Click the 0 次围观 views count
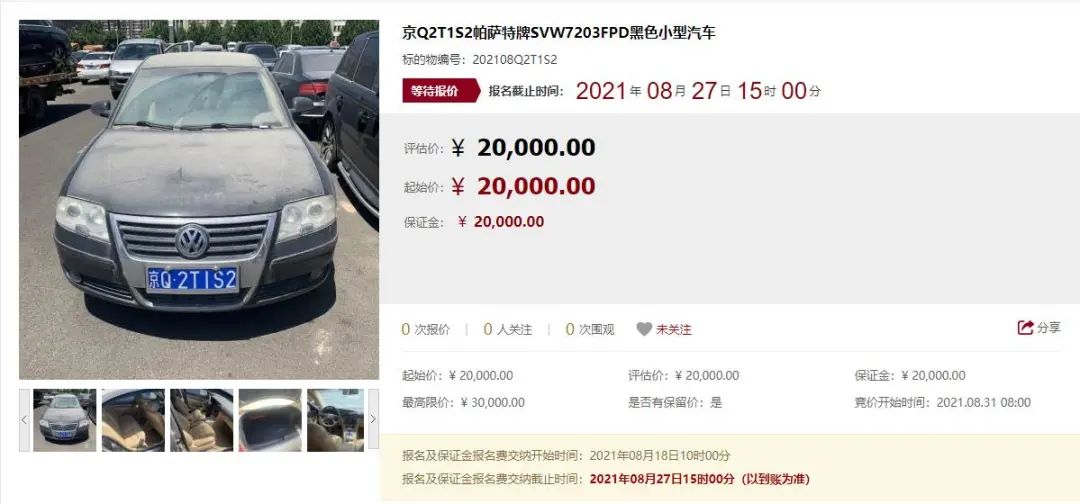 (x=590, y=330)
